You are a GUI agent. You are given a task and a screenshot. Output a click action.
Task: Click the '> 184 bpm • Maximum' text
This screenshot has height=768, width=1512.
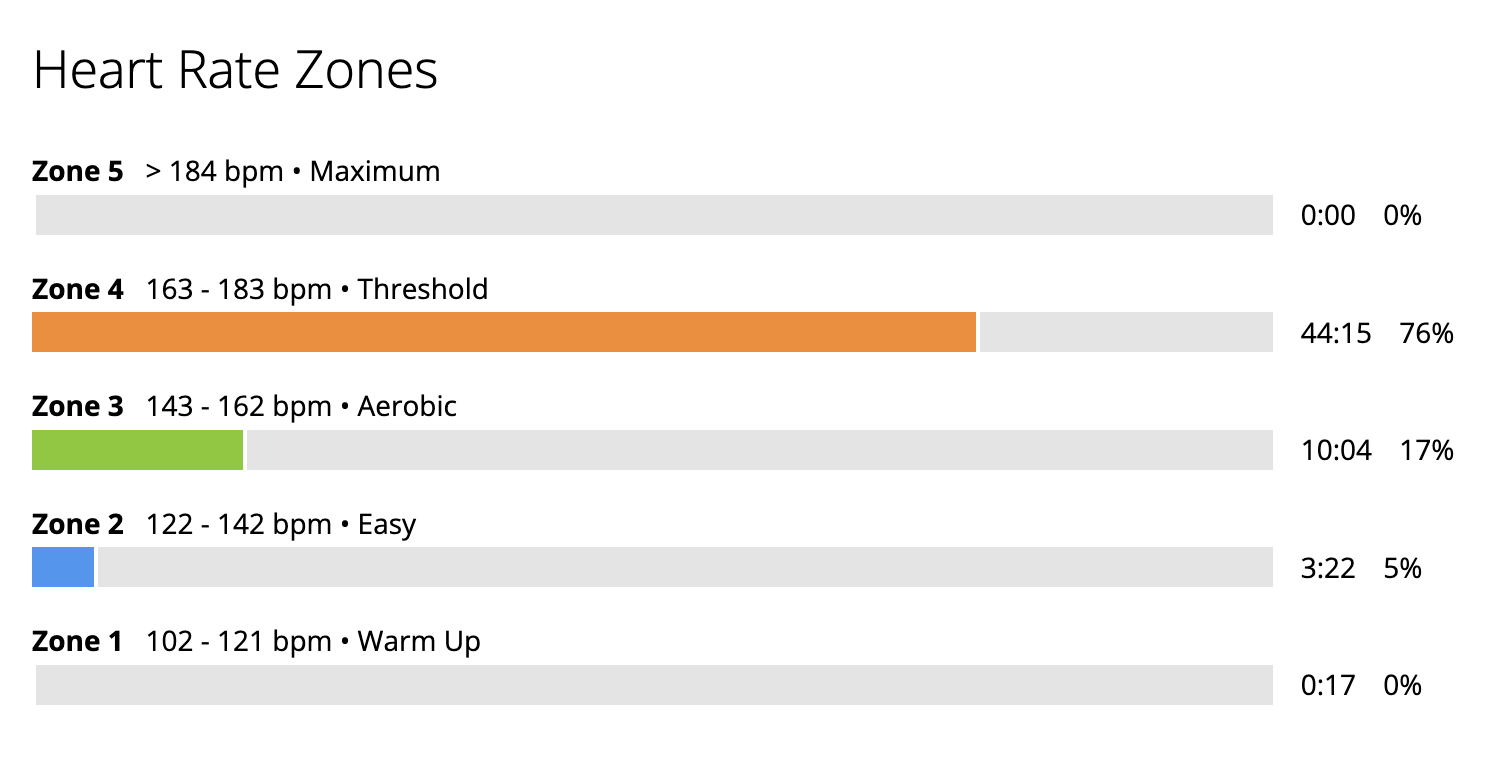pos(293,172)
